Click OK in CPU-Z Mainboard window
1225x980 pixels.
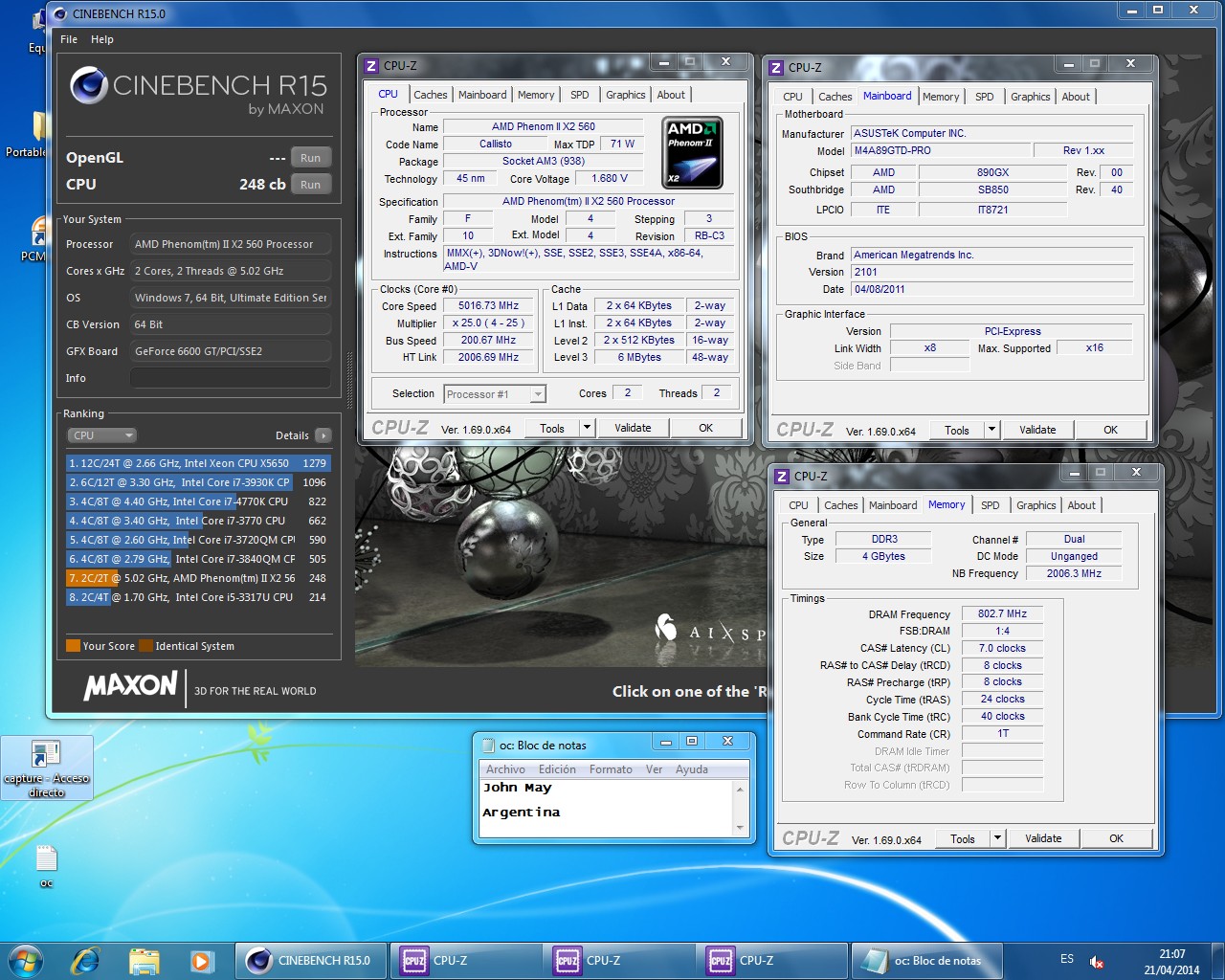pos(1110,430)
